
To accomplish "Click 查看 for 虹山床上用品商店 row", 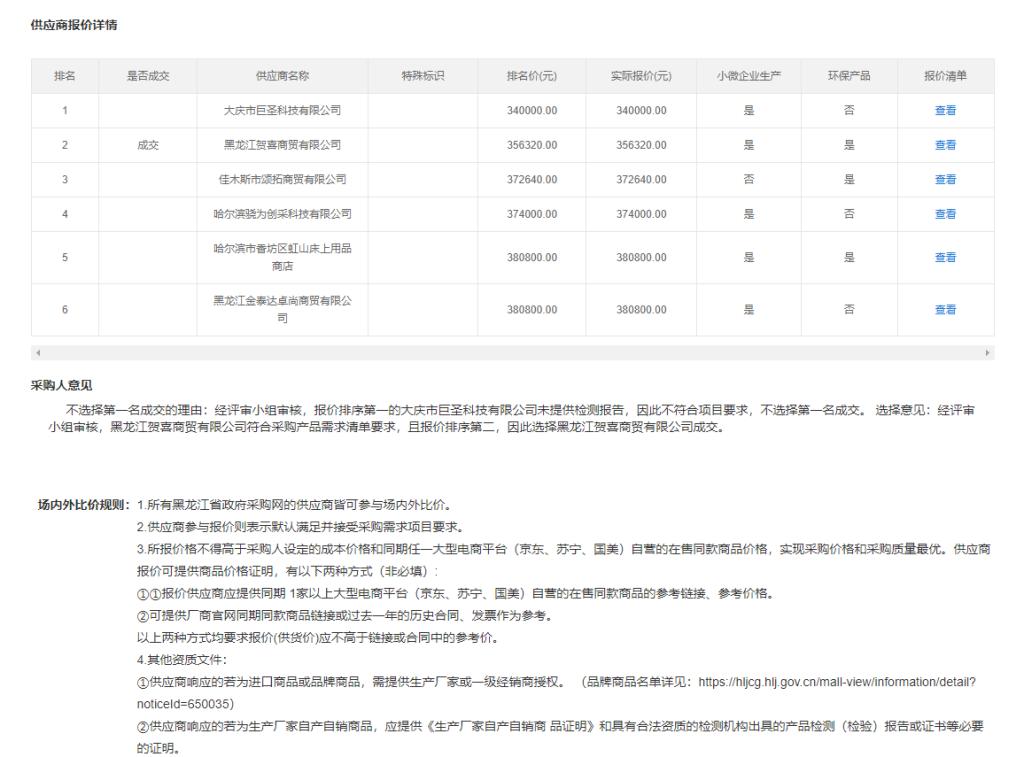I will pyautogui.click(x=945, y=257).
